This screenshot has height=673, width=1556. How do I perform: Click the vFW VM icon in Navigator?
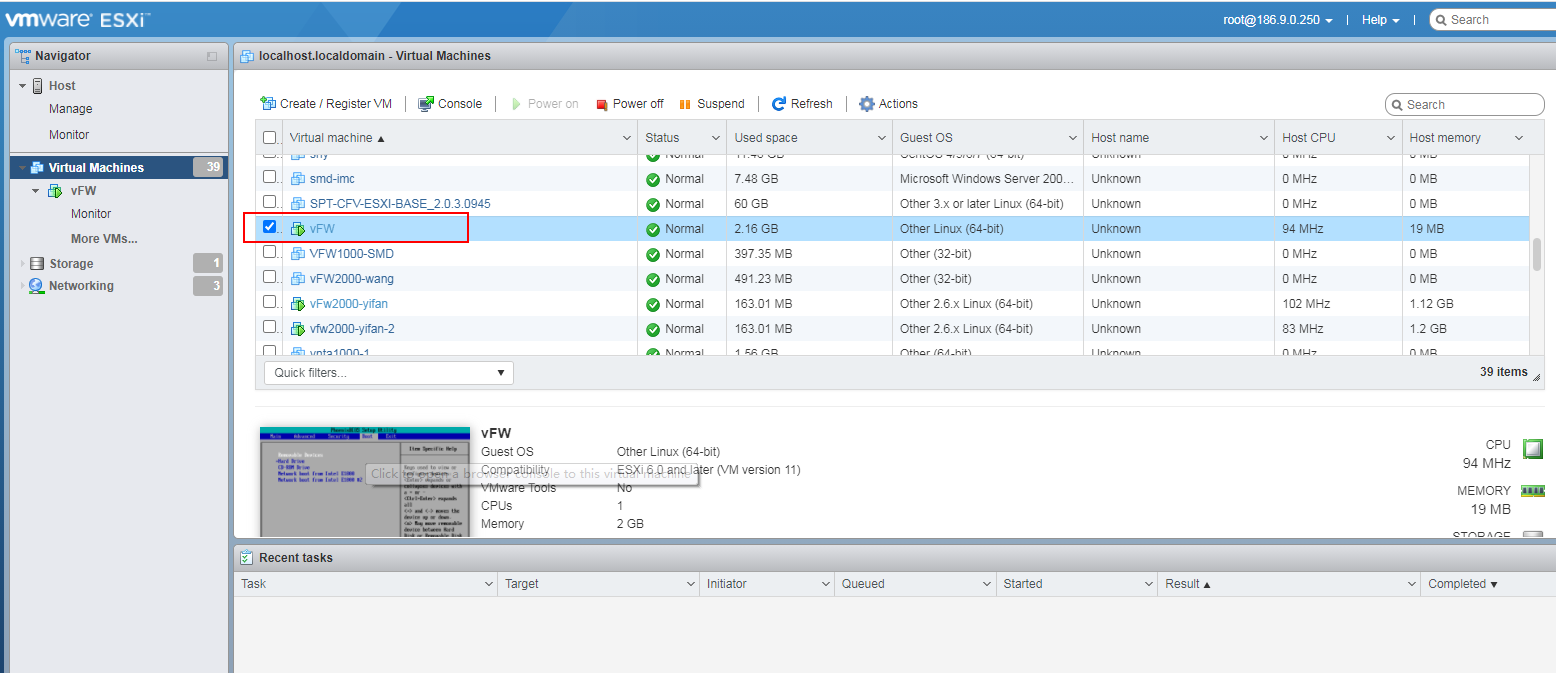tap(55, 191)
